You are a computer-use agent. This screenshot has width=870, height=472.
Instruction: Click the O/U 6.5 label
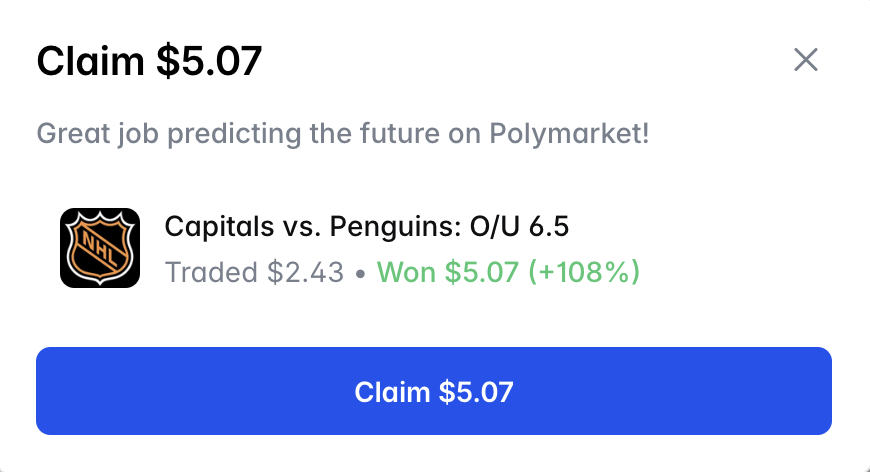519,227
